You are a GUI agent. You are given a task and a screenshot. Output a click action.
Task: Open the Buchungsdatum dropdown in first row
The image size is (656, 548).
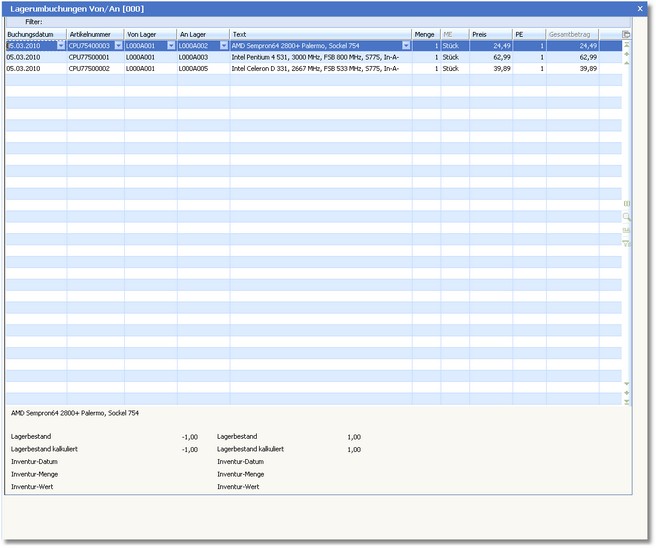tap(61, 46)
